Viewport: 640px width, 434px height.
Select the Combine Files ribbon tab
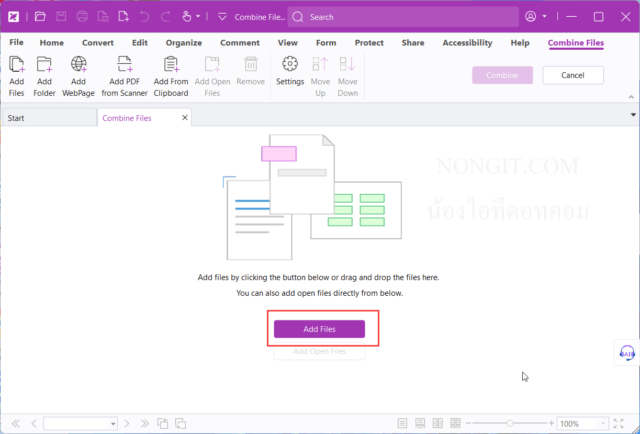[576, 42]
